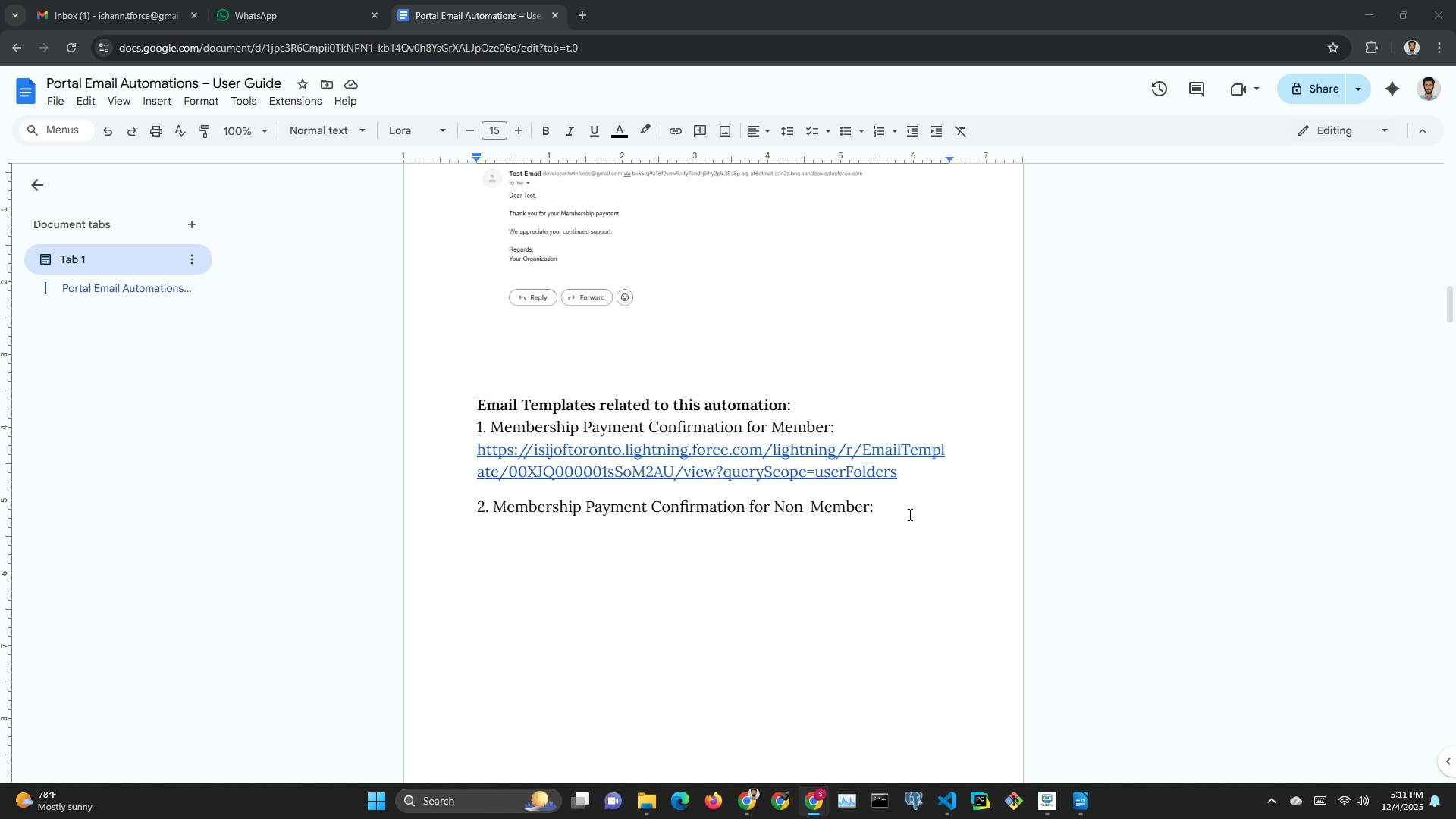Viewport: 1456px width, 819px height.
Task: Toggle underline formatting
Action: click(x=594, y=131)
